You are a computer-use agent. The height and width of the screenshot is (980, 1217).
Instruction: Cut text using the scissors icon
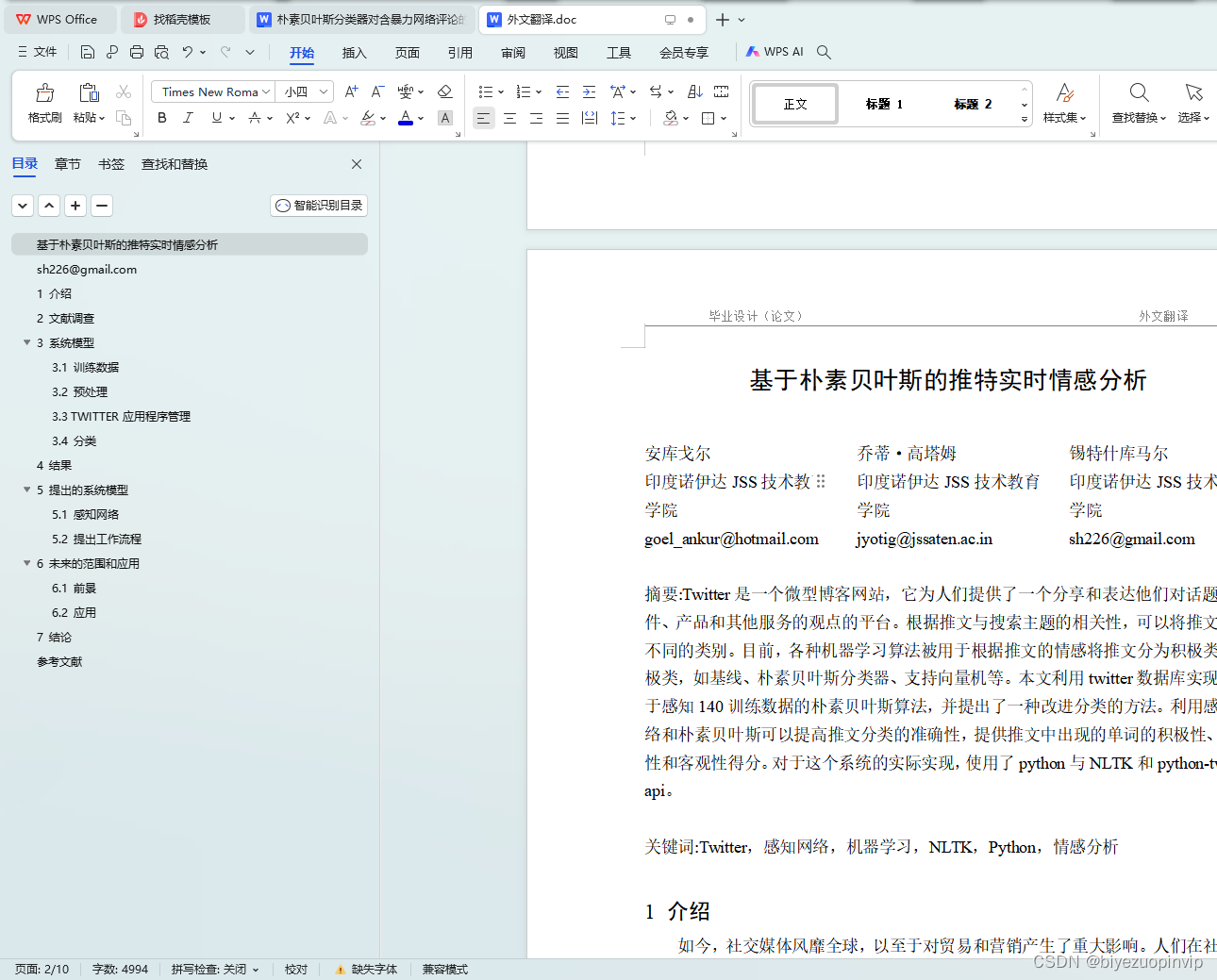tap(123, 91)
